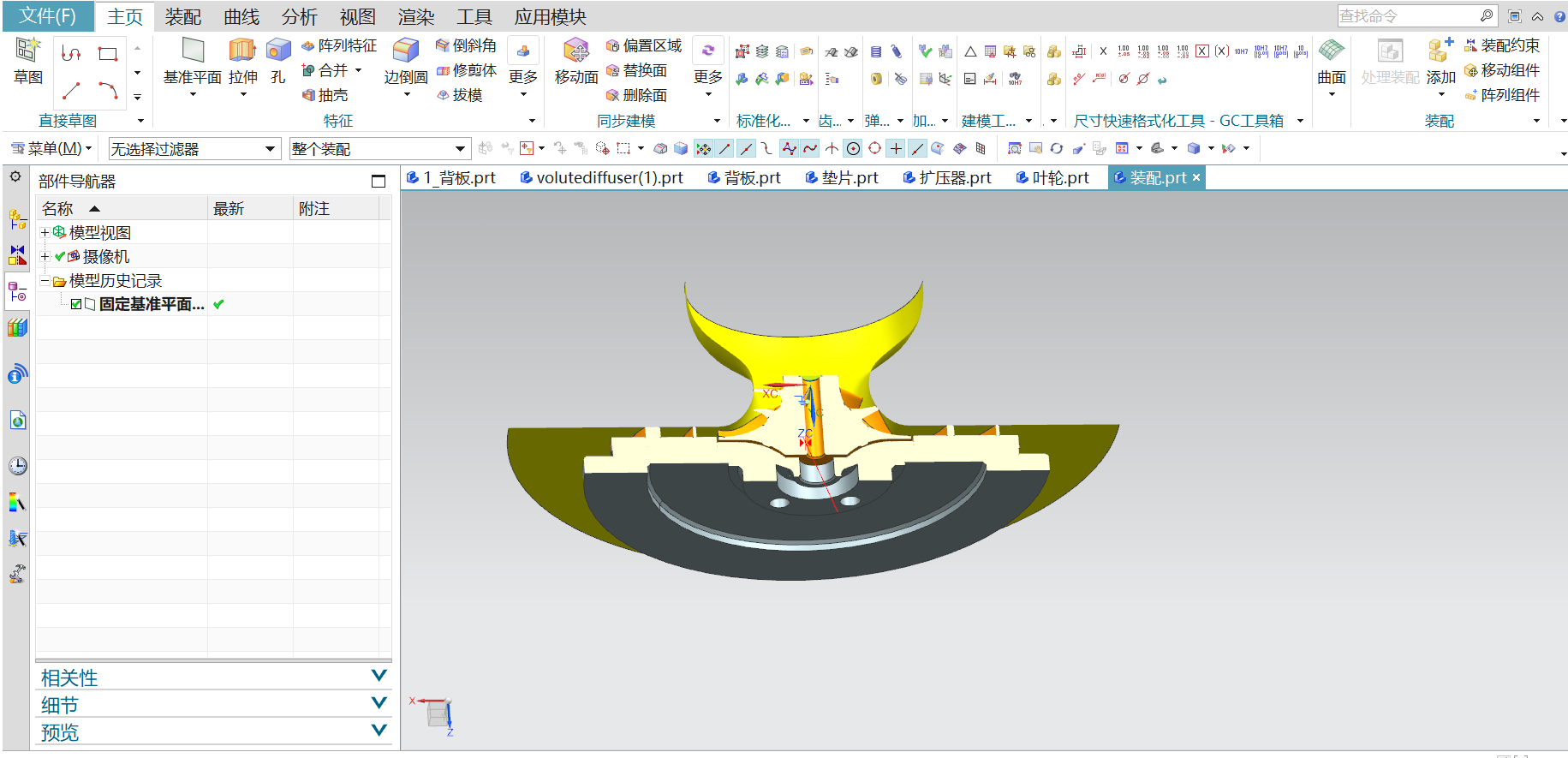Click the help question mark icon

coord(1559,16)
